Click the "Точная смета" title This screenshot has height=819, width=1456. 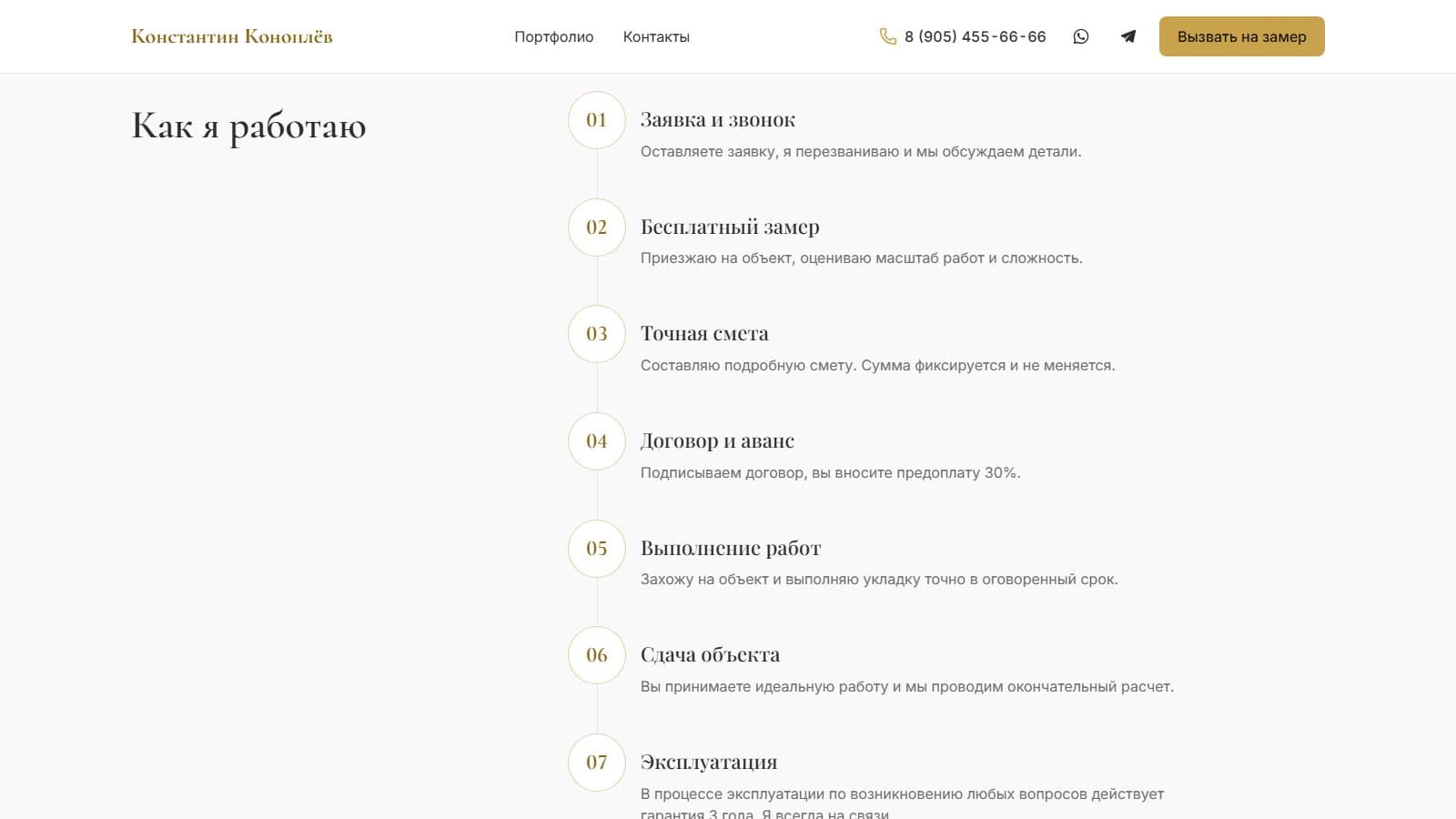coord(704,333)
